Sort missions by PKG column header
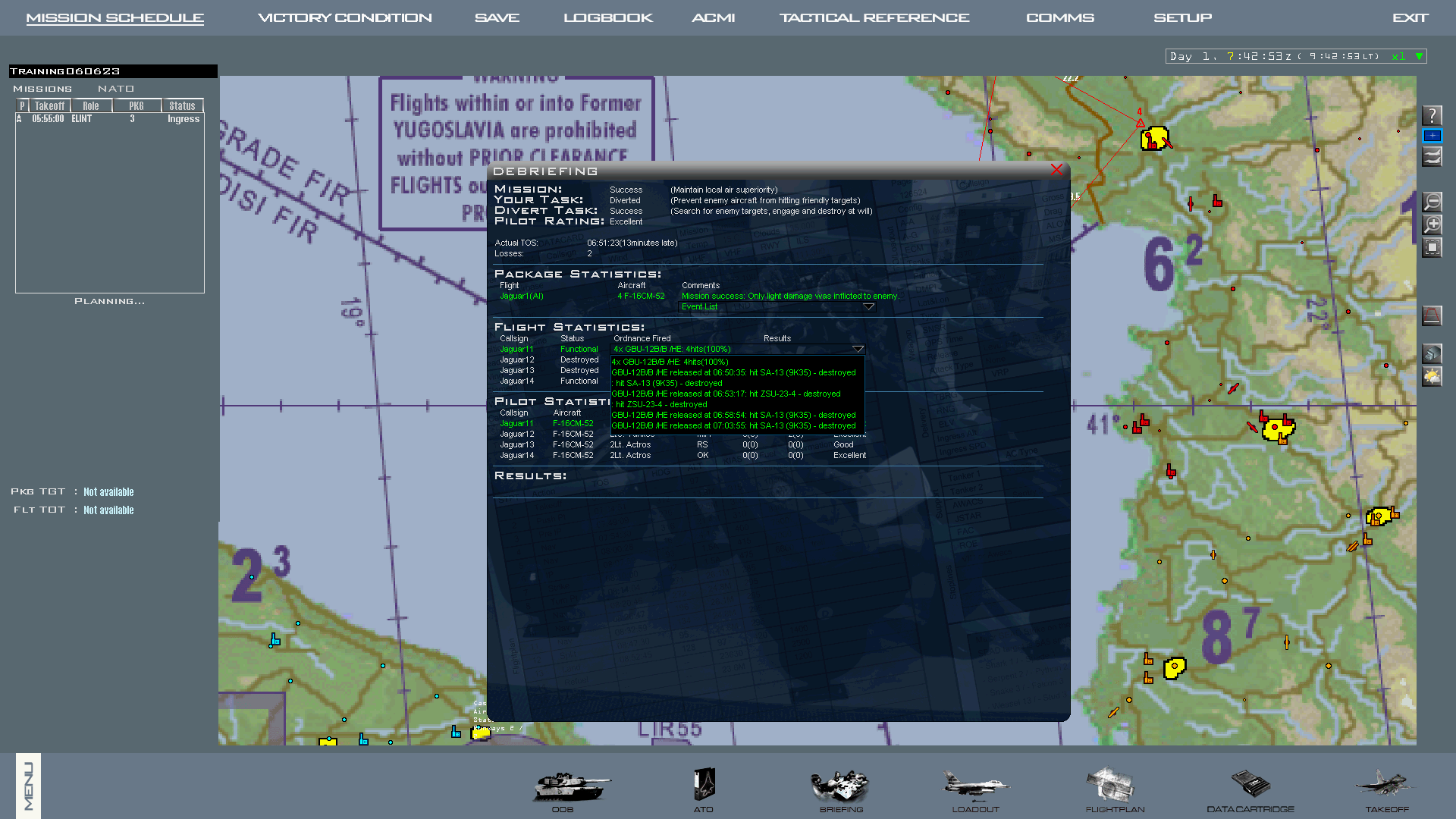This screenshot has height=819, width=1456. click(136, 106)
